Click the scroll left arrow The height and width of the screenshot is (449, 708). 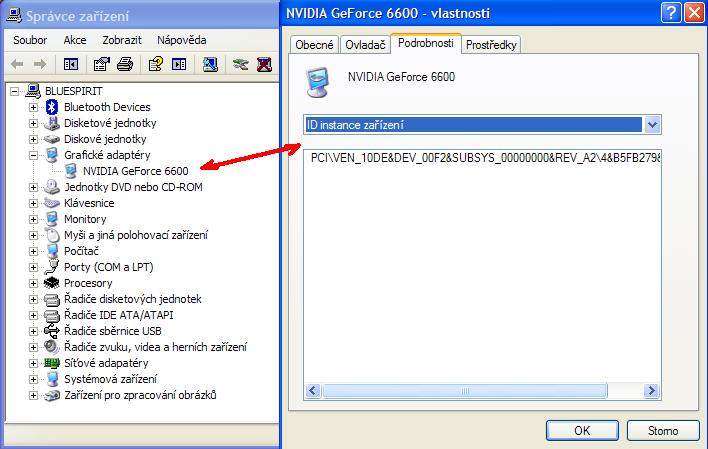tap(313, 390)
